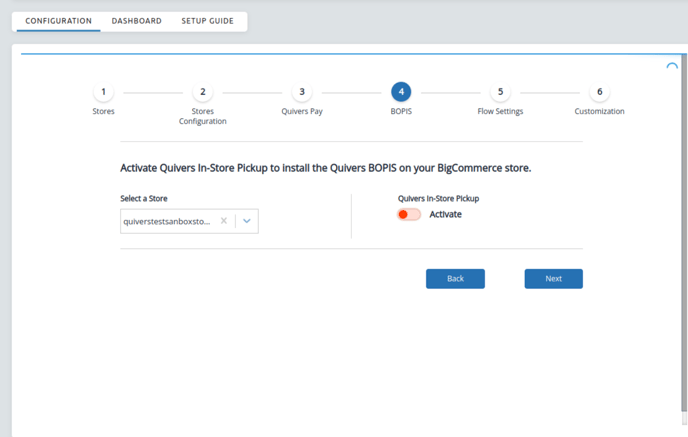Open the Setup Guide tab

(208, 21)
